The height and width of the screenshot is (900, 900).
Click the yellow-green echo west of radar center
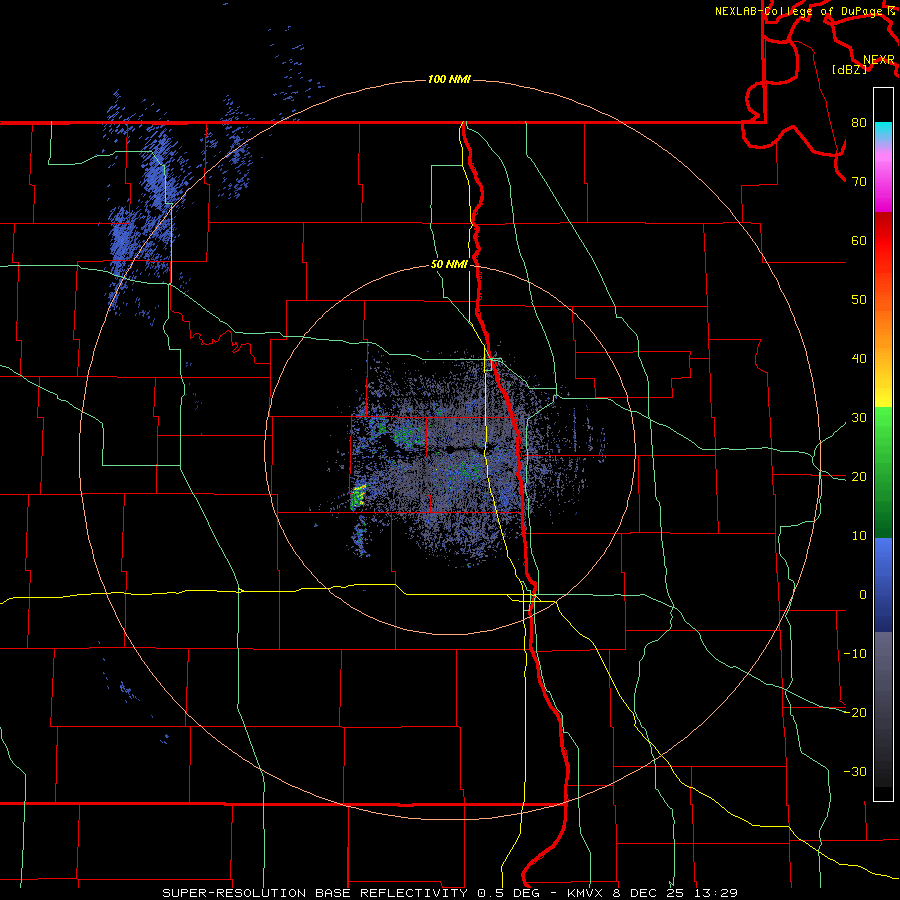tap(358, 496)
